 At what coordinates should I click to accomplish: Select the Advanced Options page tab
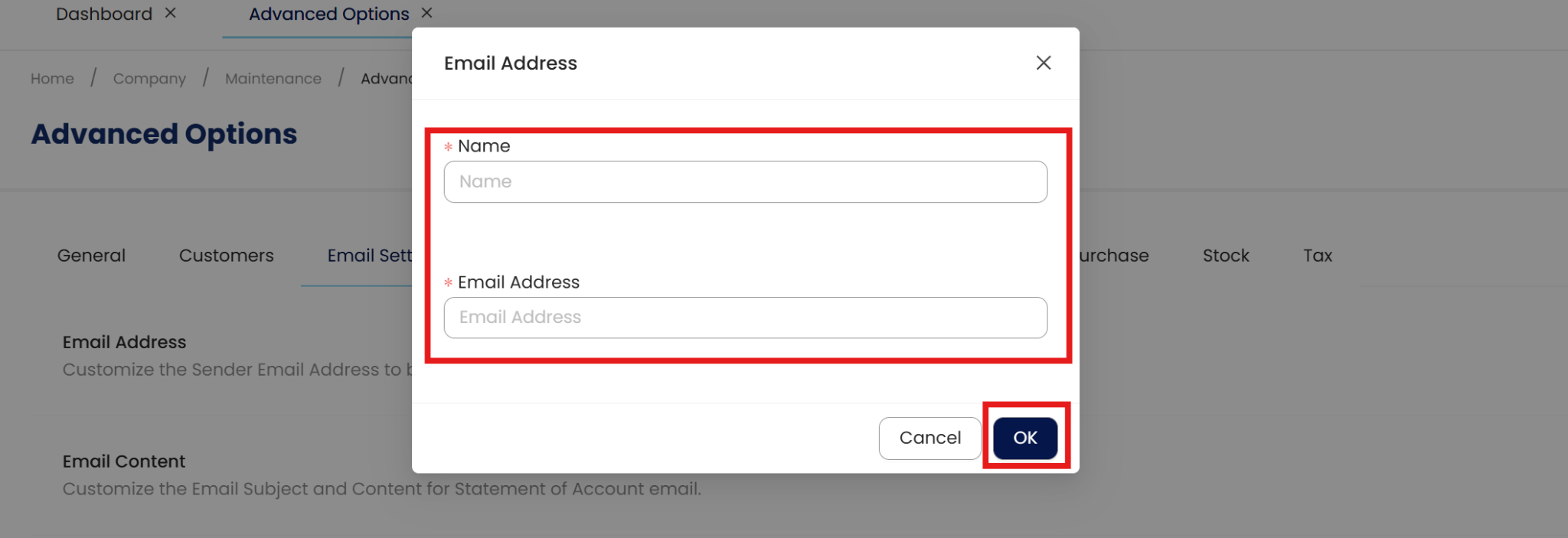pos(328,14)
